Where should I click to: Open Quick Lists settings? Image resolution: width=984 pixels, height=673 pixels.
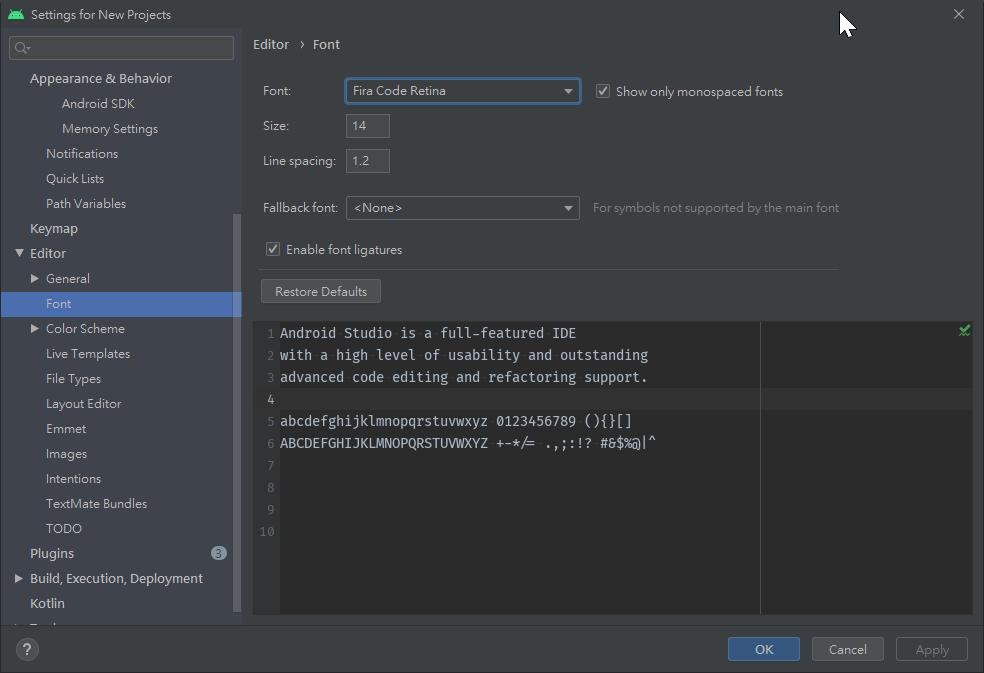(75, 179)
